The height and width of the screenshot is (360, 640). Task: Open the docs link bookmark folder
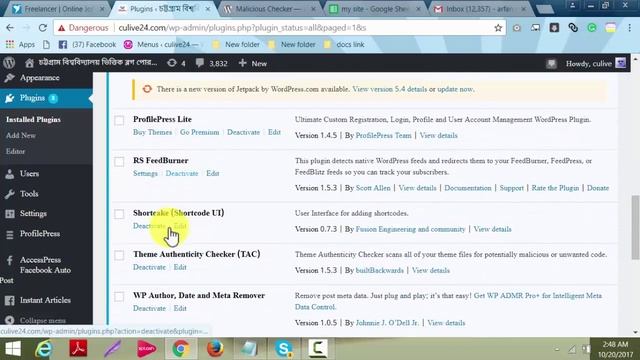click(344, 44)
